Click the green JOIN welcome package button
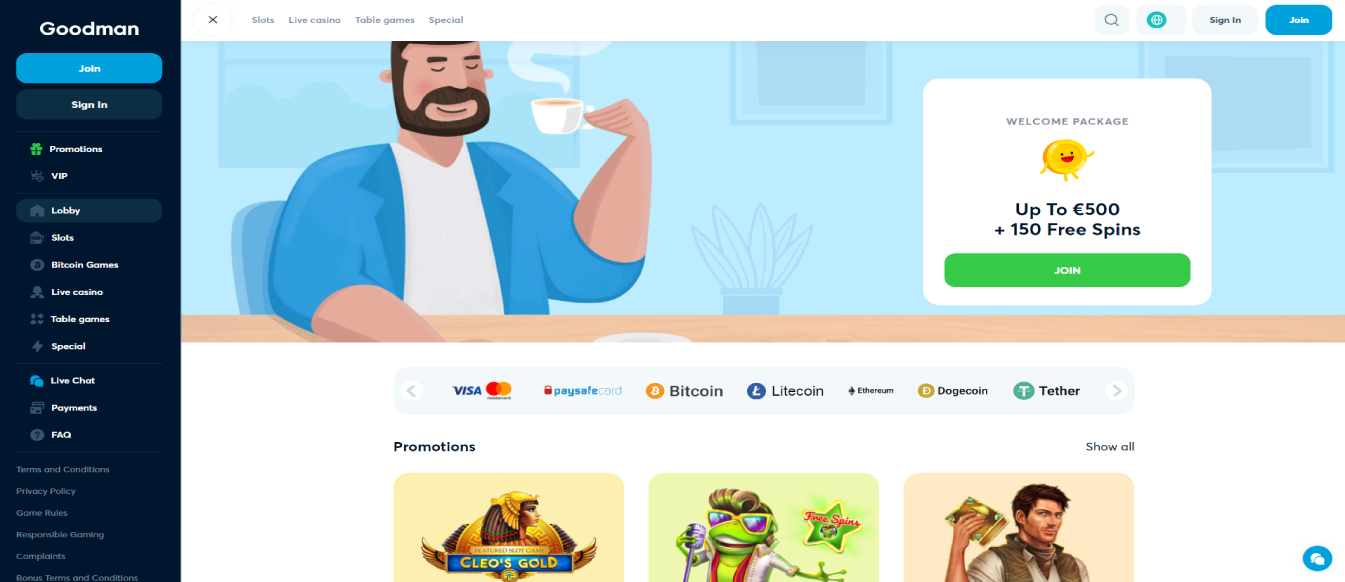Image resolution: width=1345 pixels, height=582 pixels. 1067,270
